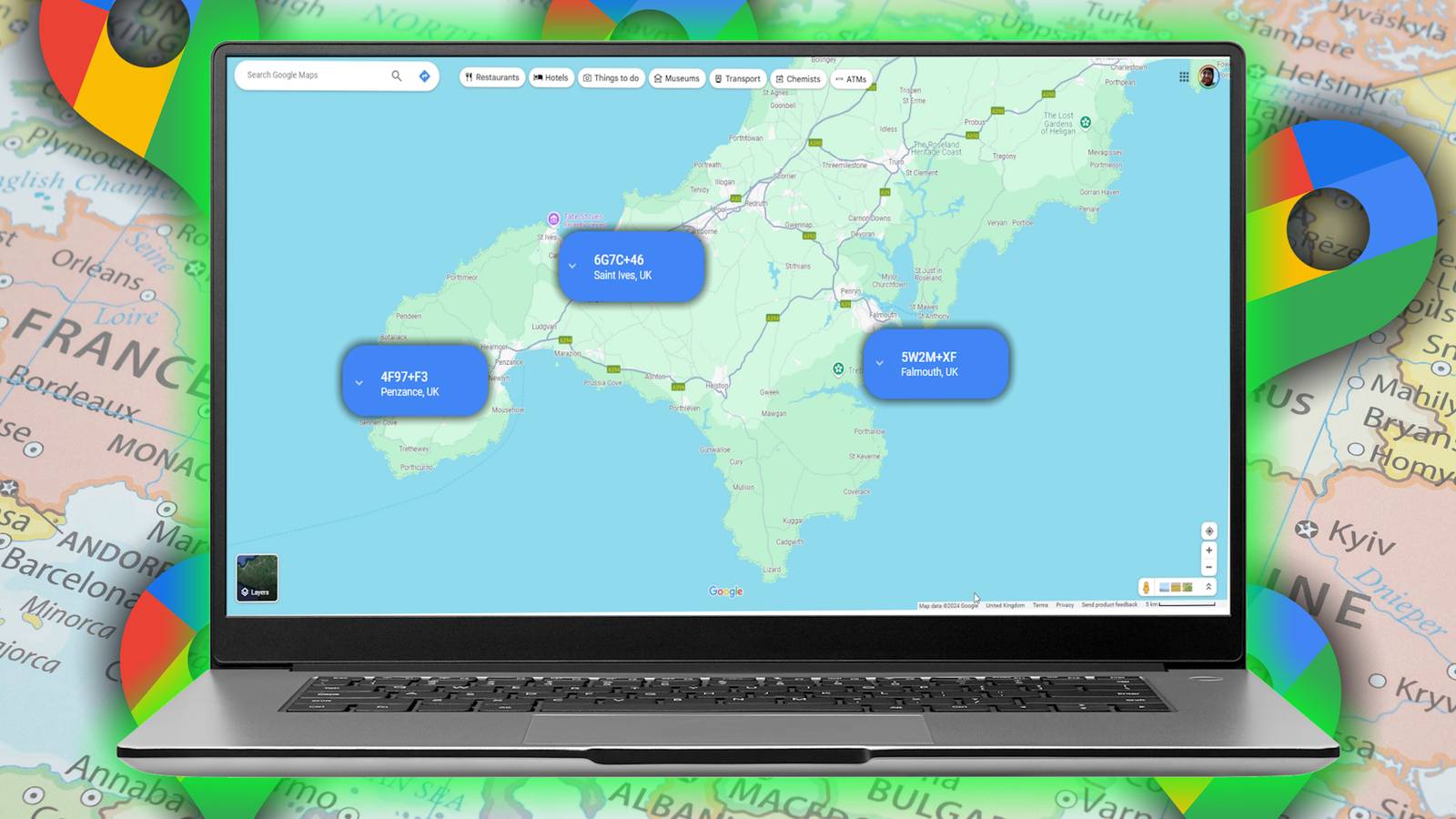Click the green pin near Mawnan
Viewport: 1456px width, 819px height.
click(838, 369)
